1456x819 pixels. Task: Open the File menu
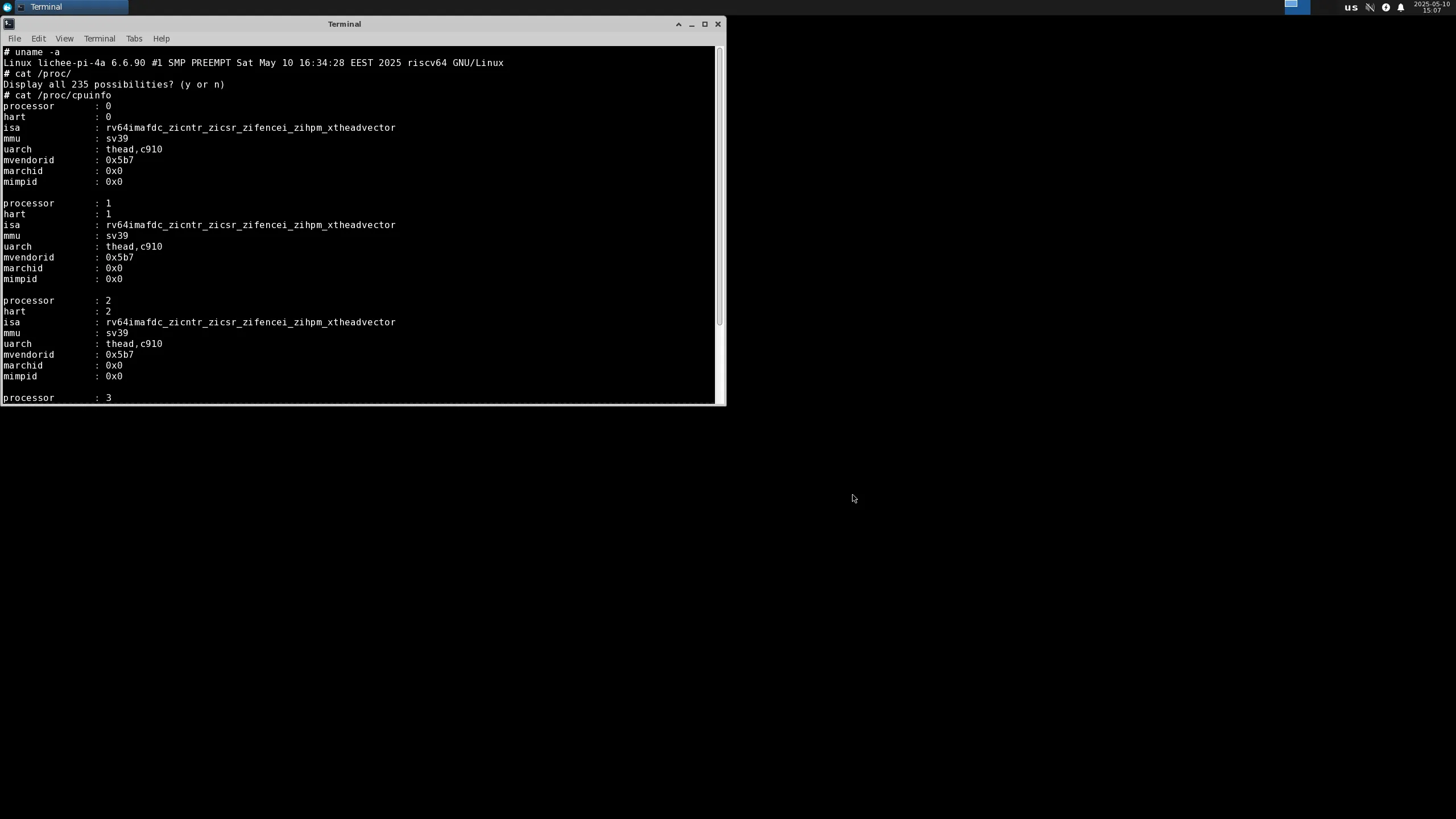tap(15, 39)
